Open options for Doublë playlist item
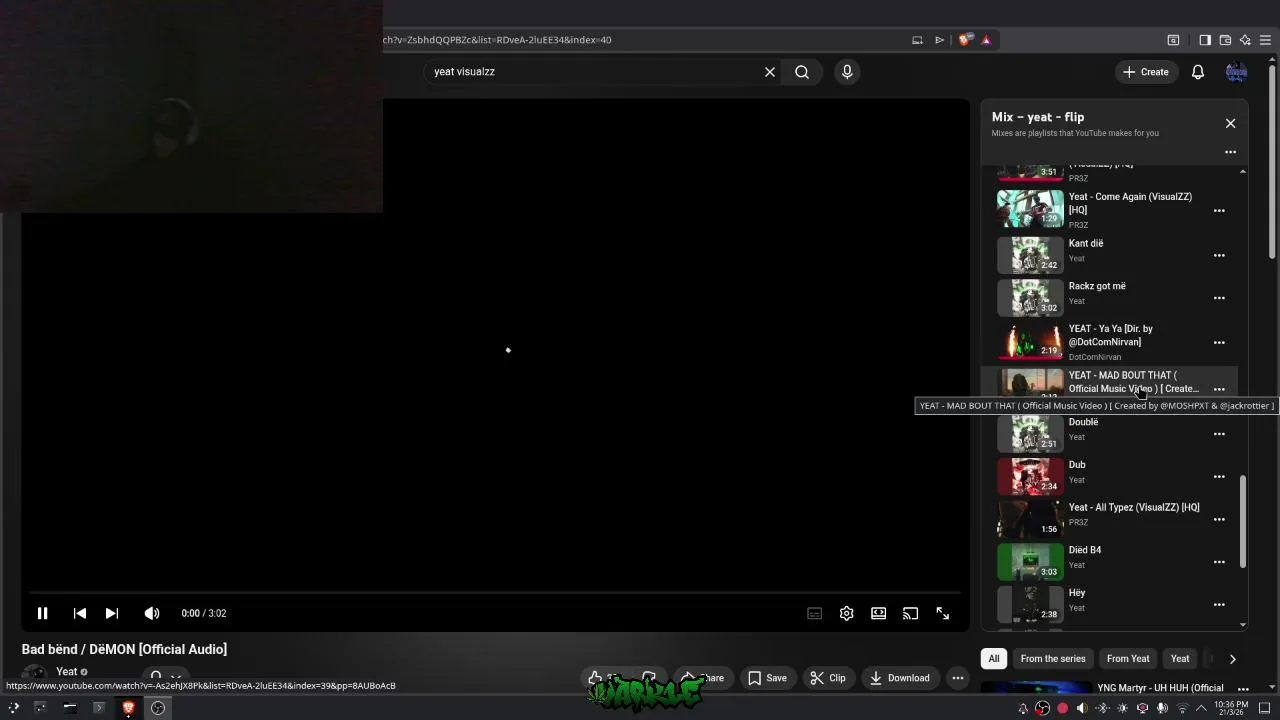The width and height of the screenshot is (1280, 720). [x=1219, y=434]
